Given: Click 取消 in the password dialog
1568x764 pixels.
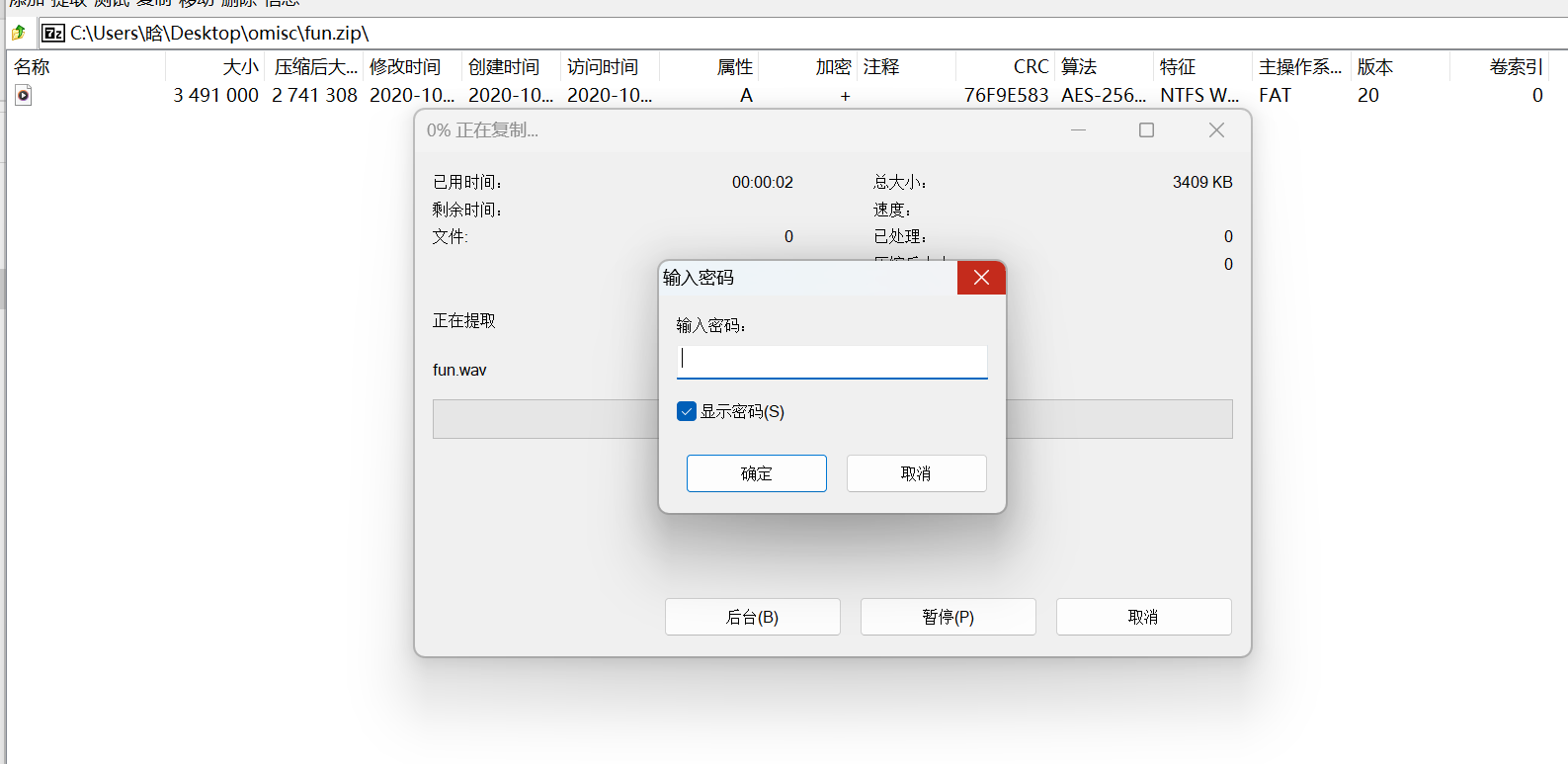Looking at the screenshot, I should click(916, 473).
